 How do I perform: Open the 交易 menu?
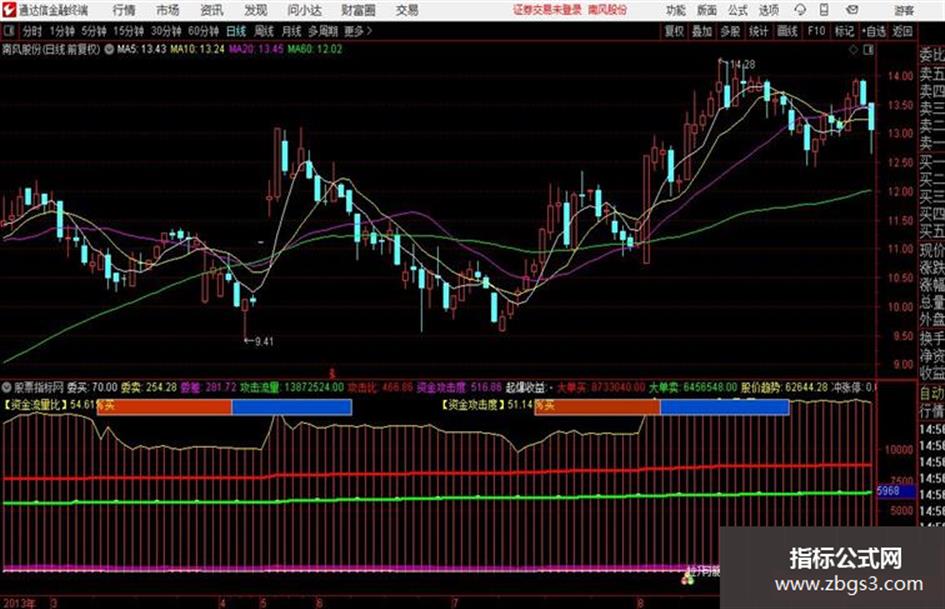click(x=407, y=10)
